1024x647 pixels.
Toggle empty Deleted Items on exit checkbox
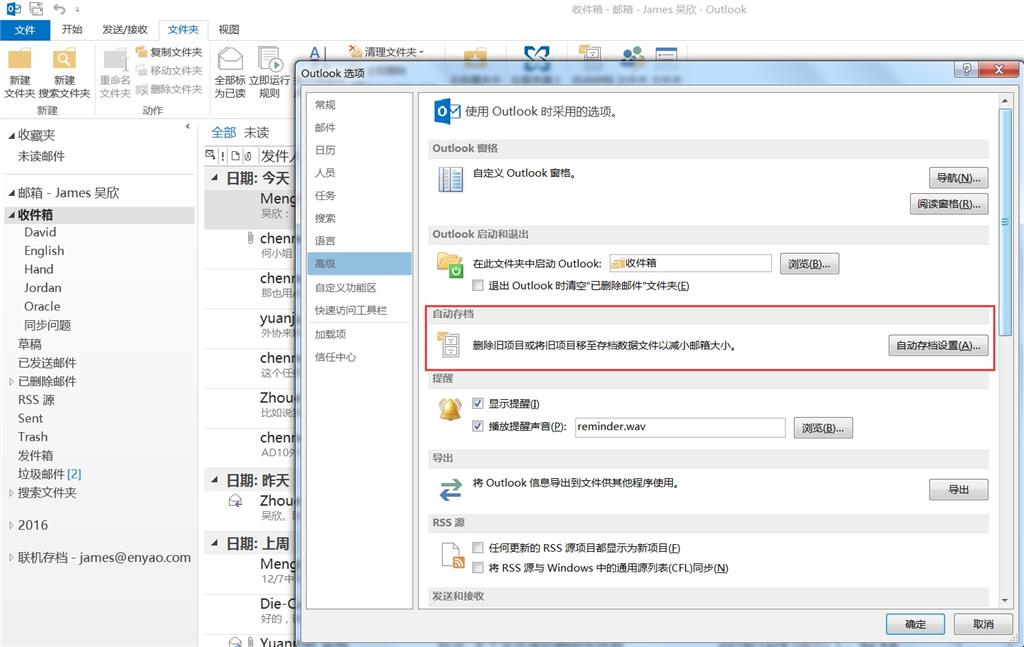click(478, 285)
